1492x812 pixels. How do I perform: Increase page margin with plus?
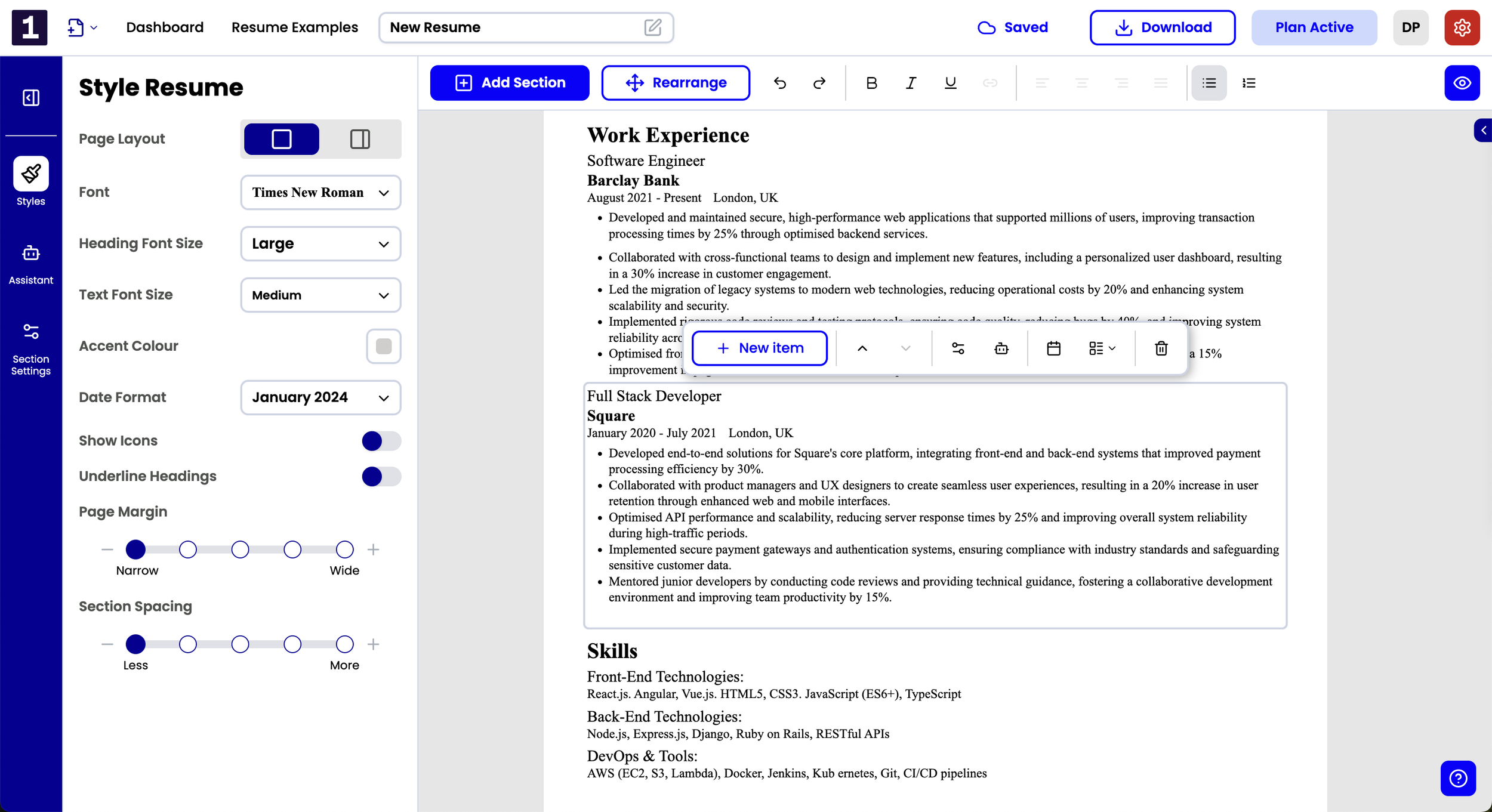pyautogui.click(x=374, y=549)
